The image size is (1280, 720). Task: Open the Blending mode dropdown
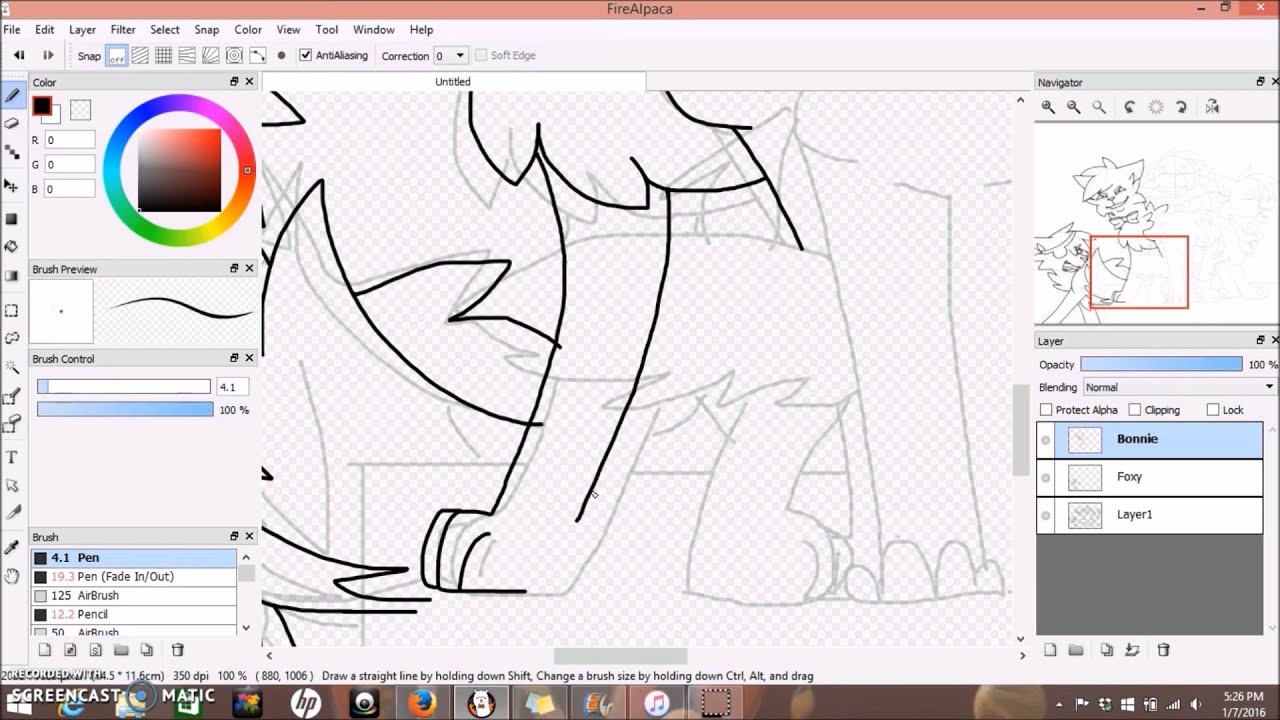[x=1179, y=387]
